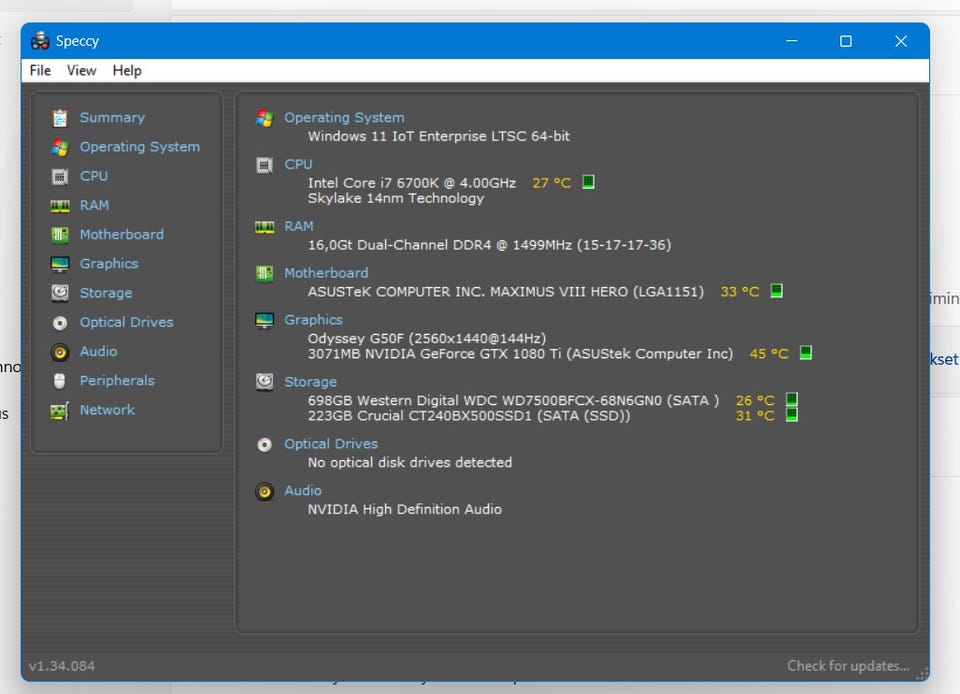Click the Speccy app icon in title bar
960x694 pixels.
(x=40, y=41)
